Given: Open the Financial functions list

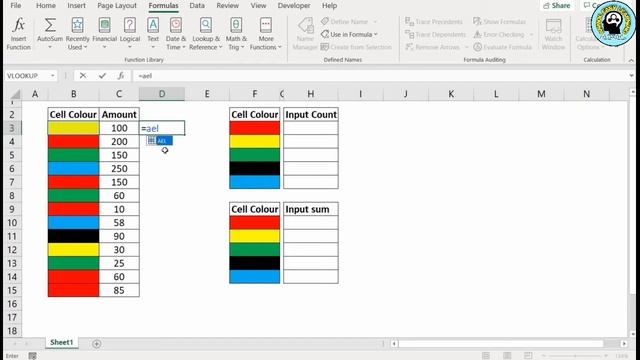Looking at the screenshot, I should [104, 34].
